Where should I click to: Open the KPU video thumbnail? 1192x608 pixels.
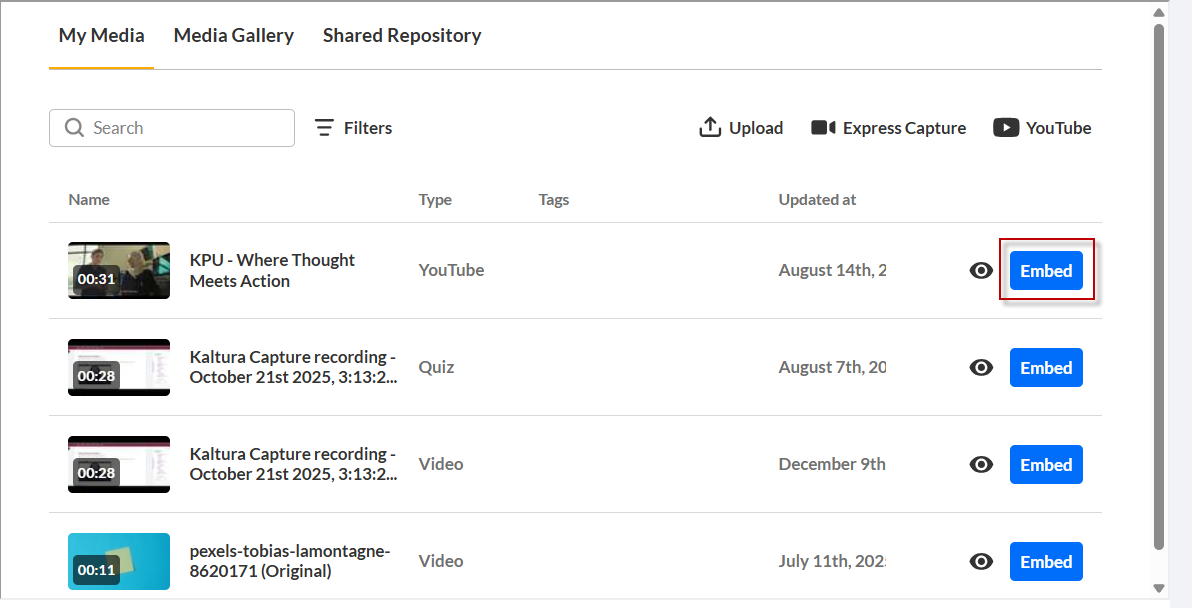point(119,271)
